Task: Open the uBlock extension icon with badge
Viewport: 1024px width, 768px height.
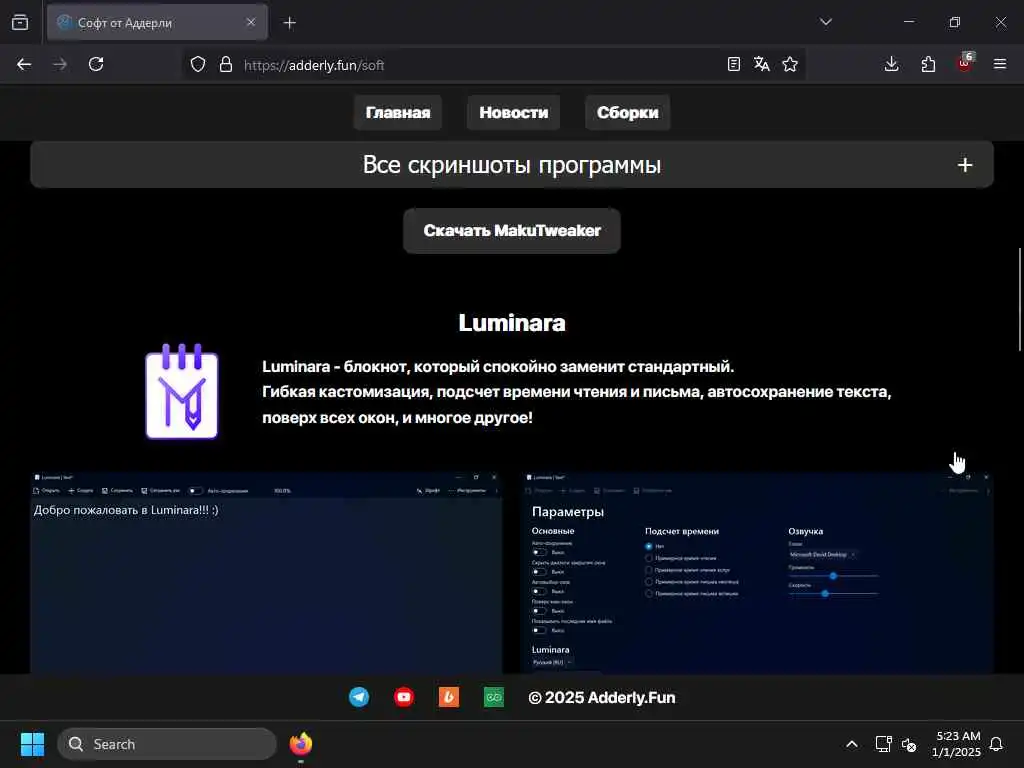Action: [x=965, y=63]
